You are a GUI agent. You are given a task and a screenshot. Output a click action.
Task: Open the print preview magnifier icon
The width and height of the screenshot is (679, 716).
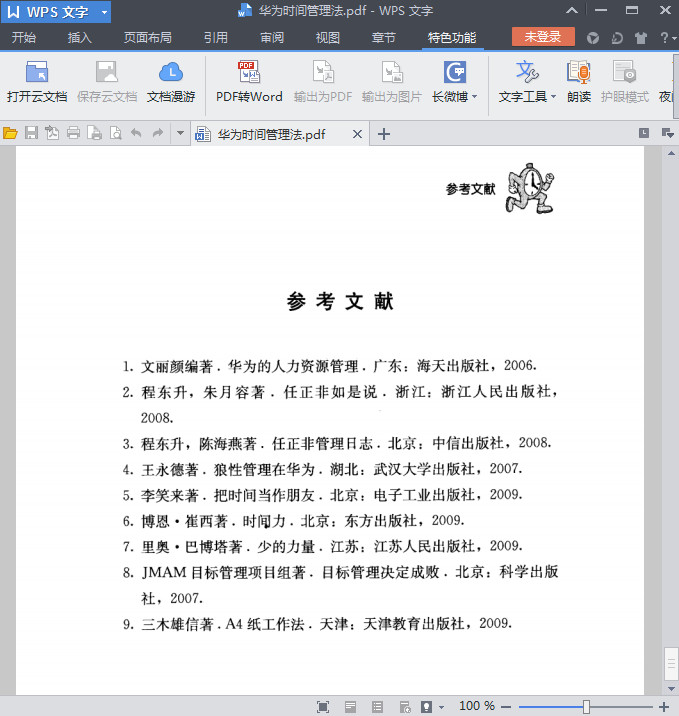click(x=116, y=133)
